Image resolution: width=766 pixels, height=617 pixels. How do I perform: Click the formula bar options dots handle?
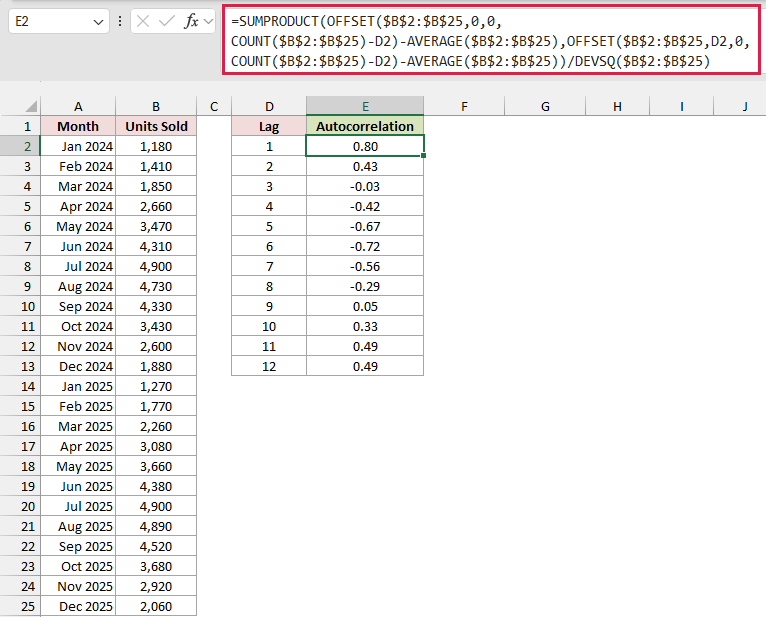tap(120, 21)
